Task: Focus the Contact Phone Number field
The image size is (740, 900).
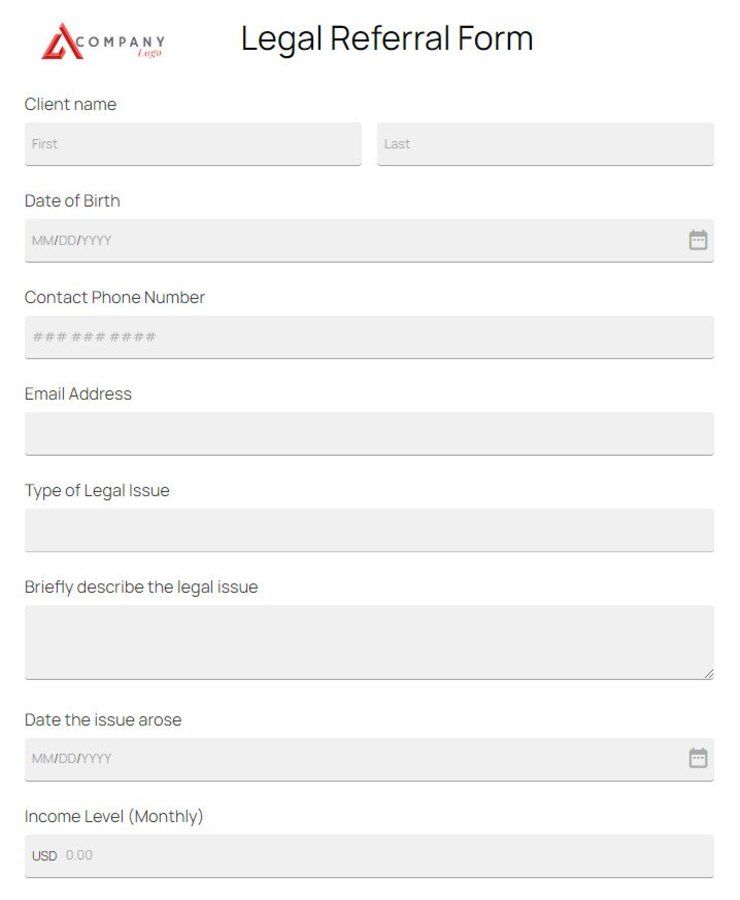Action: click(370, 337)
